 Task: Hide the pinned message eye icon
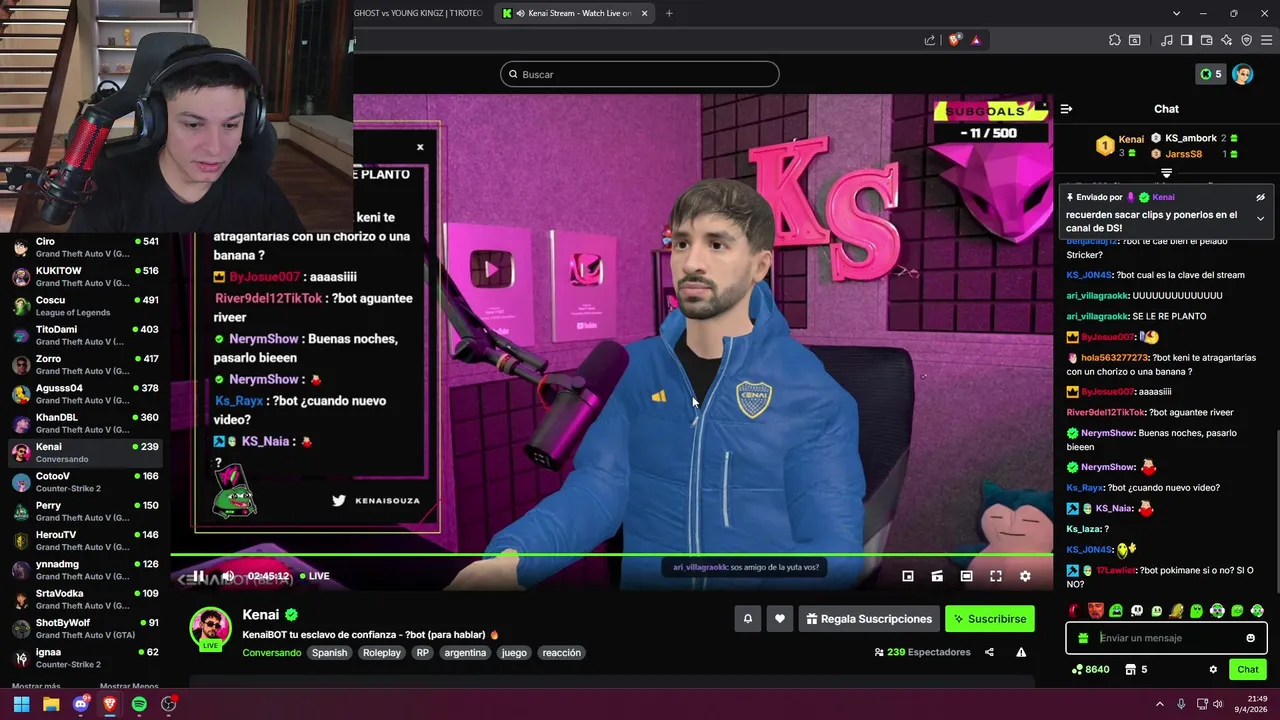[1260, 198]
